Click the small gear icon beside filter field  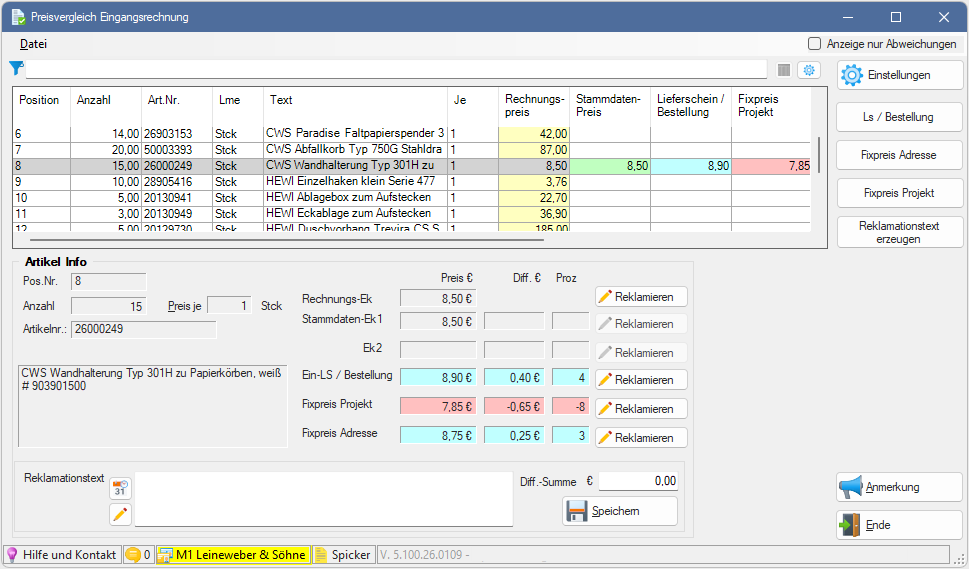click(x=808, y=70)
